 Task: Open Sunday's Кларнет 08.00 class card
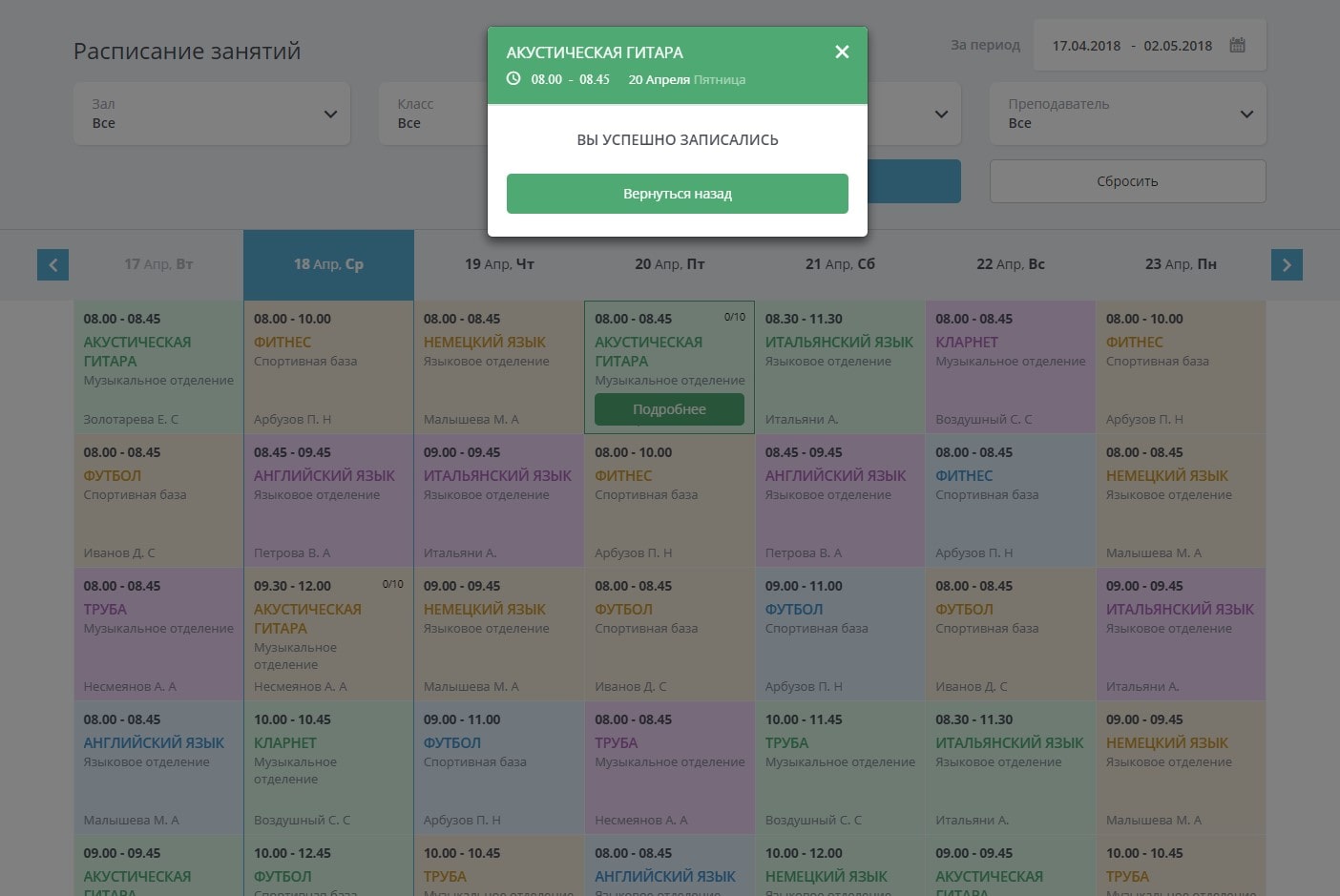[1010, 367]
